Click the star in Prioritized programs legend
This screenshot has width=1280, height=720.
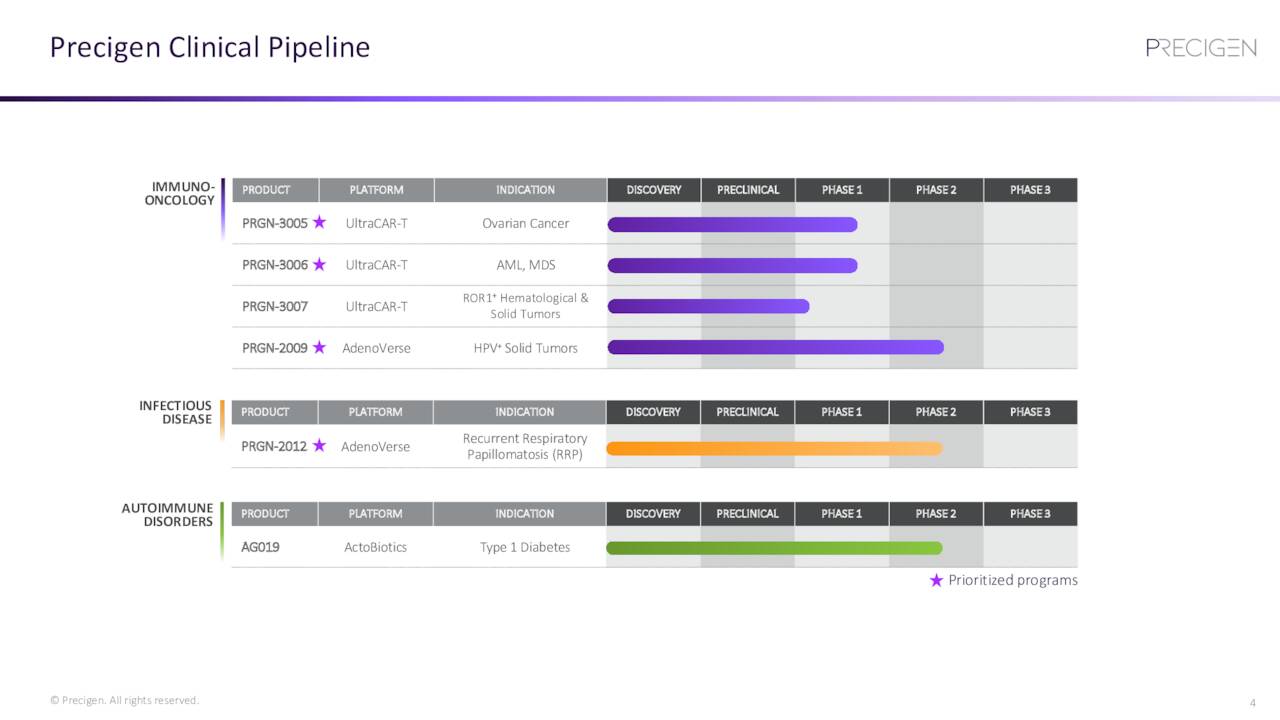tap(936, 580)
